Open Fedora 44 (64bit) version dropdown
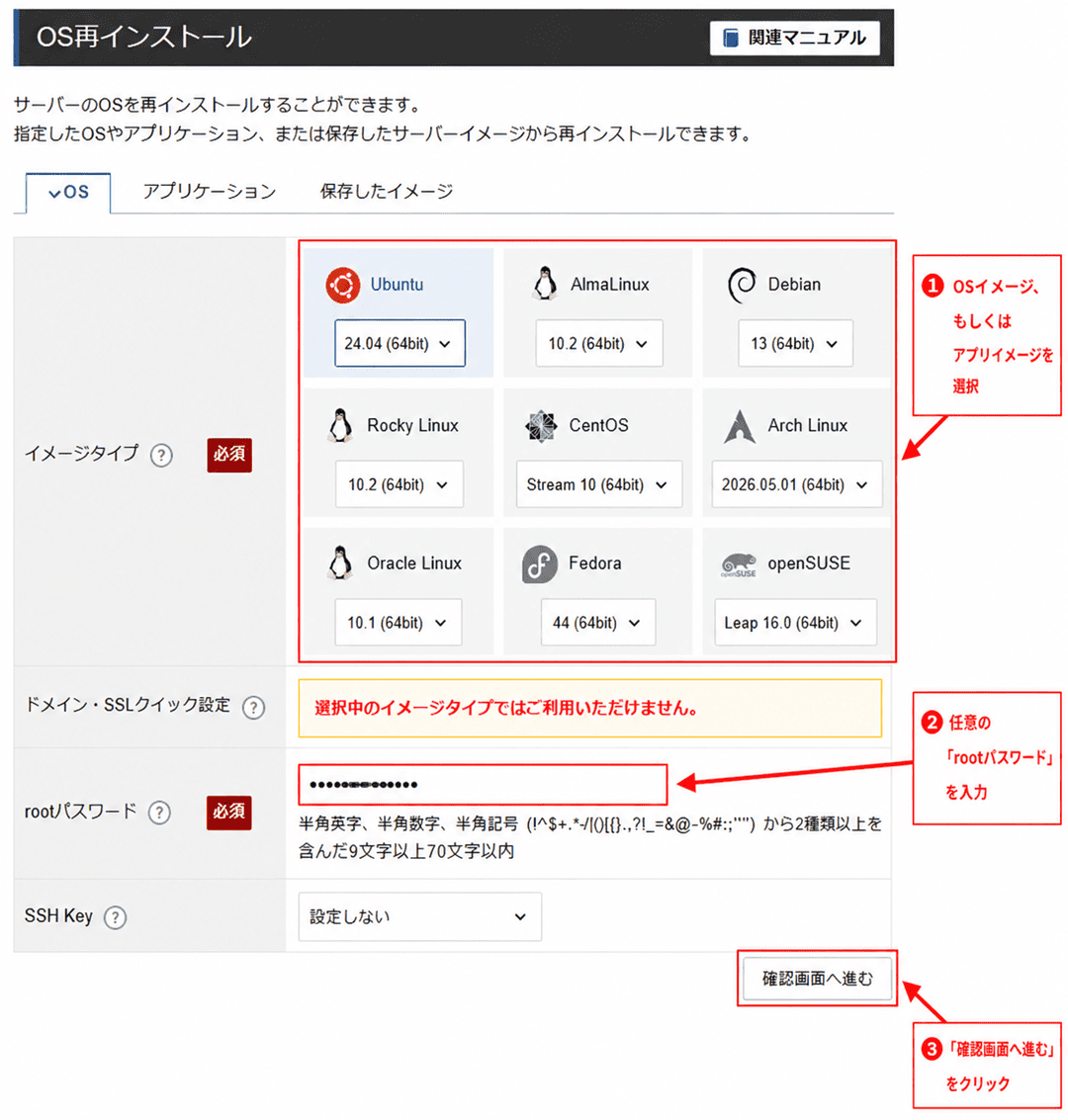1068x1120 pixels. pos(598,622)
